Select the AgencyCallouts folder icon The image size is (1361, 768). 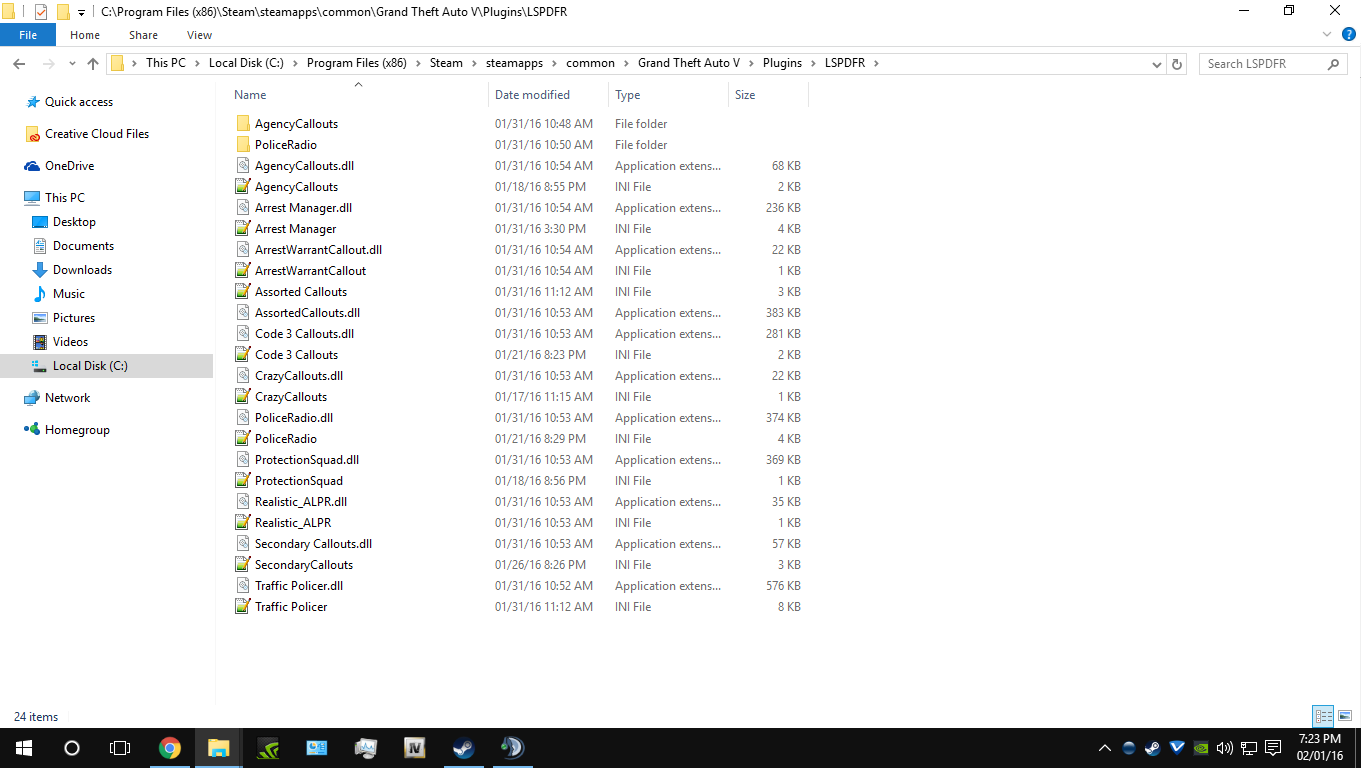coord(242,124)
